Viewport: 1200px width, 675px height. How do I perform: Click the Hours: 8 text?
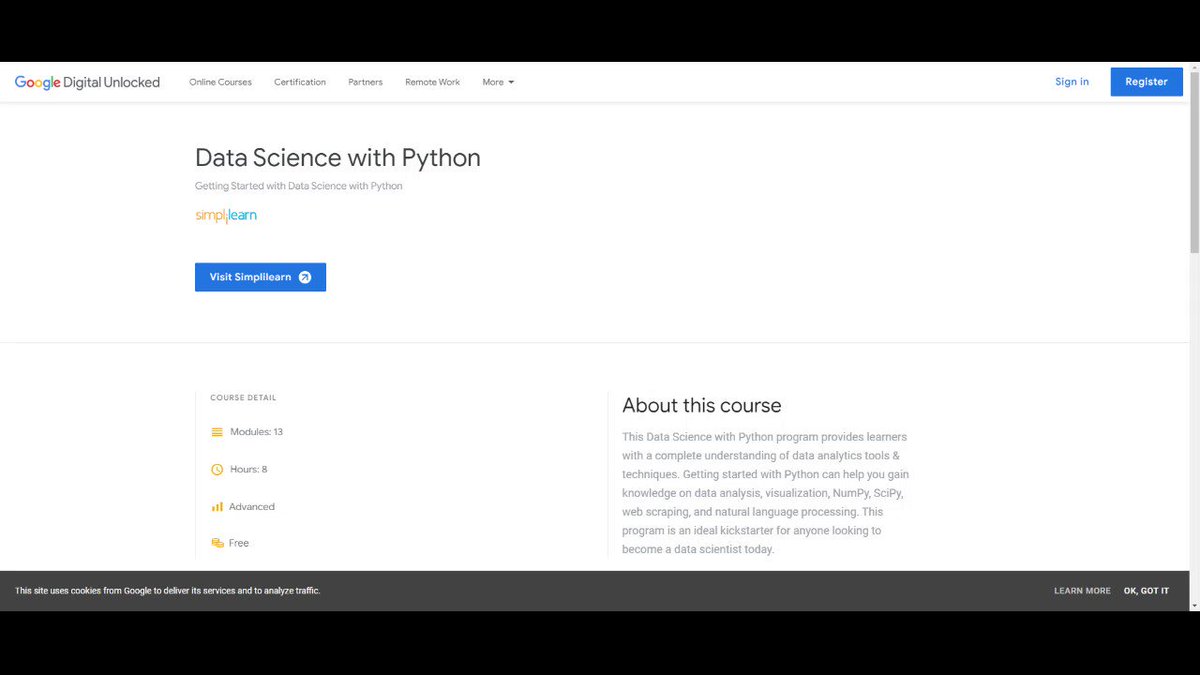coord(249,469)
